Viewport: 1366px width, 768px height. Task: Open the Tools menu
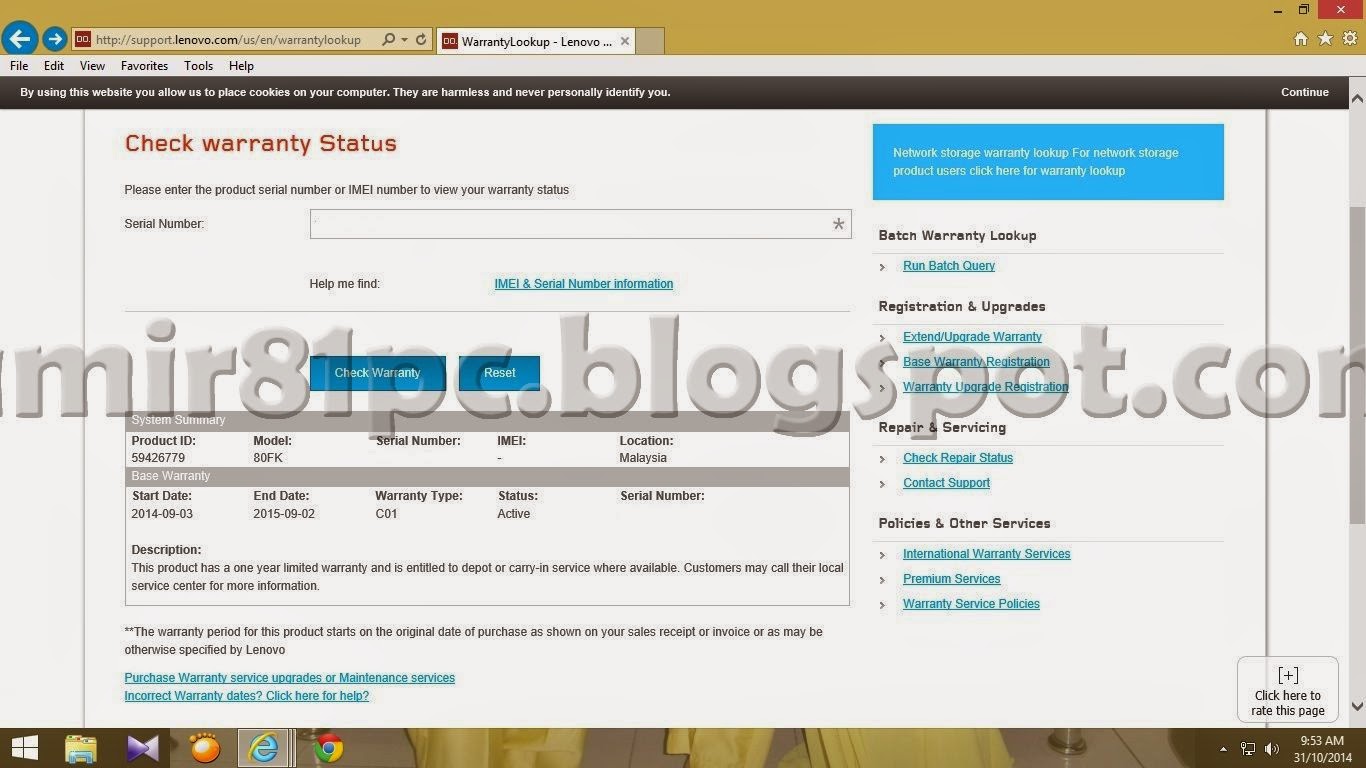click(198, 66)
